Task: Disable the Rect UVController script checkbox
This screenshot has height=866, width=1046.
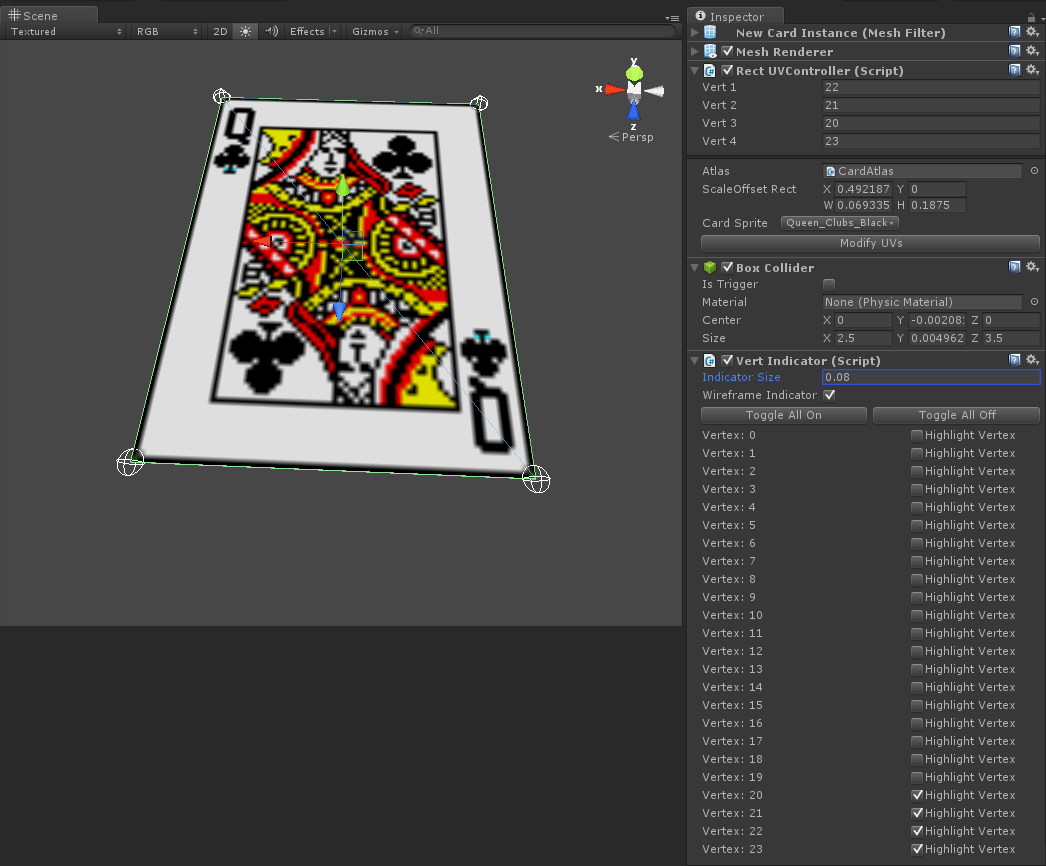Action: [727, 70]
